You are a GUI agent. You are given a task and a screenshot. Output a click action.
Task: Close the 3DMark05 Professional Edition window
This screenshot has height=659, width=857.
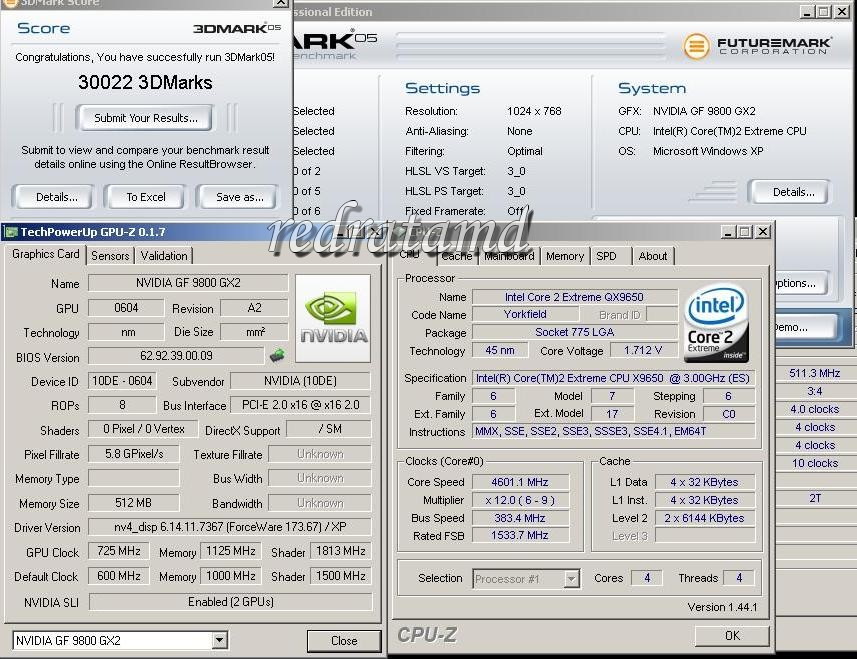coord(842,11)
